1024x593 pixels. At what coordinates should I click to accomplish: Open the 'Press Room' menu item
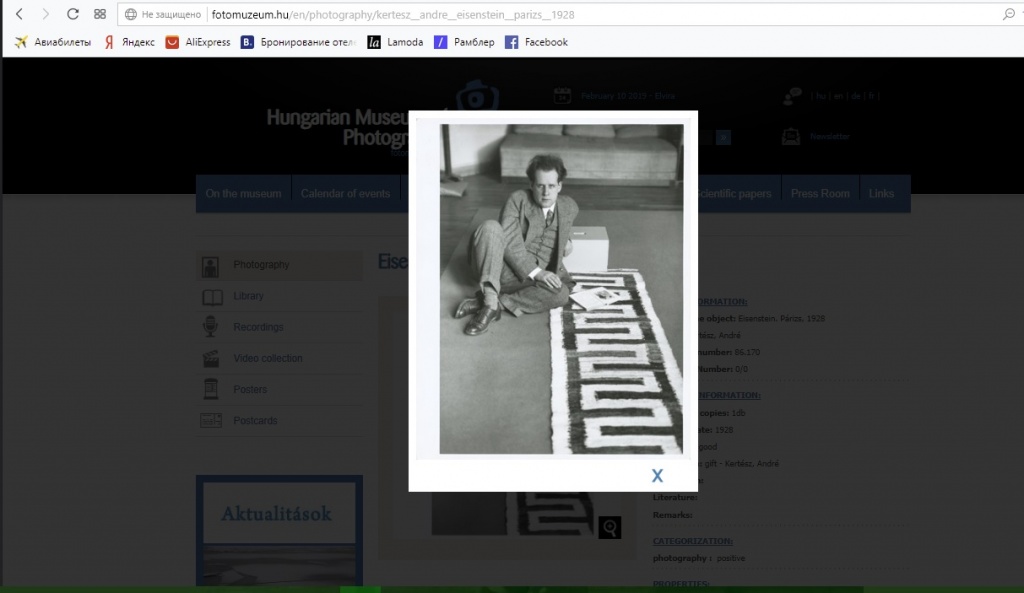[820, 193]
